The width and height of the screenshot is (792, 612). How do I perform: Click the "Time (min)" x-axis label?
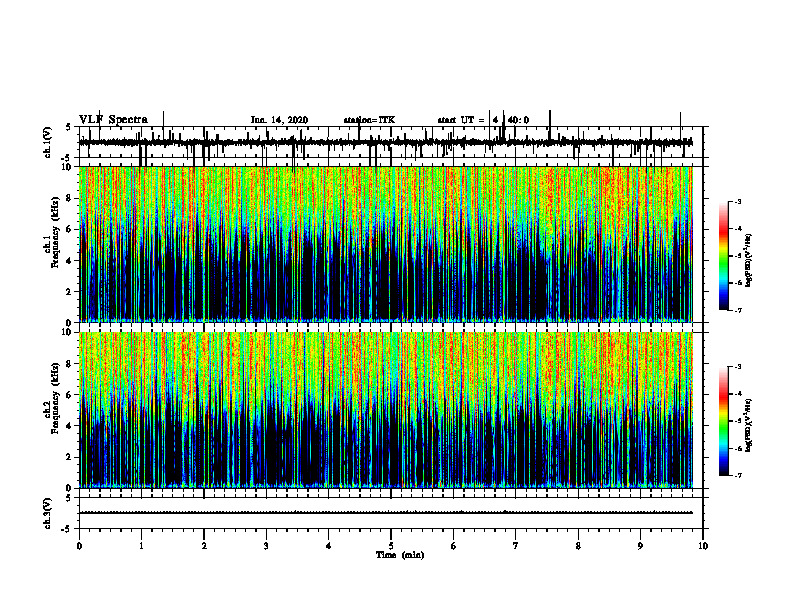click(400, 555)
